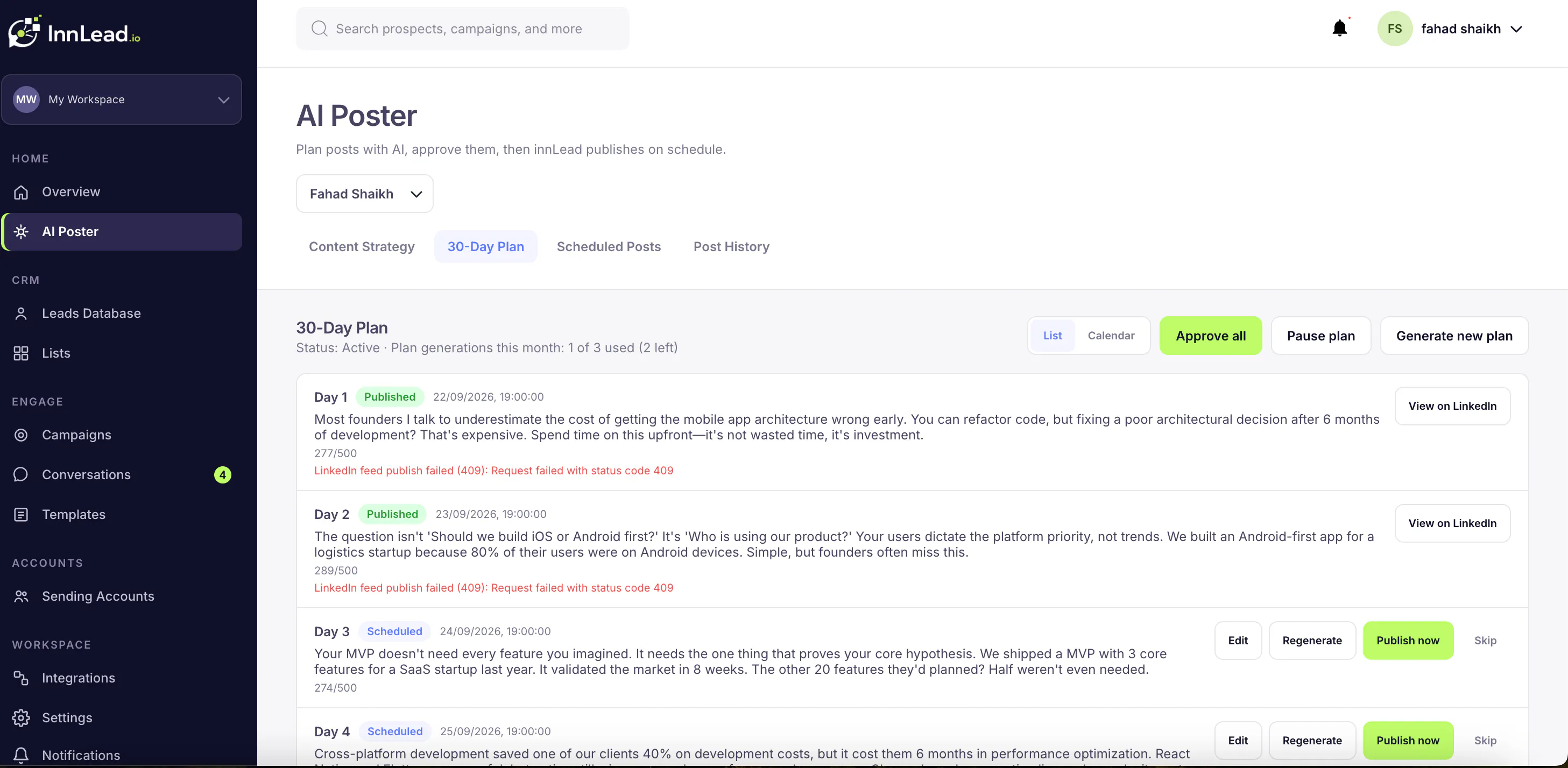Publish the Day 4 post now

[x=1407, y=741]
